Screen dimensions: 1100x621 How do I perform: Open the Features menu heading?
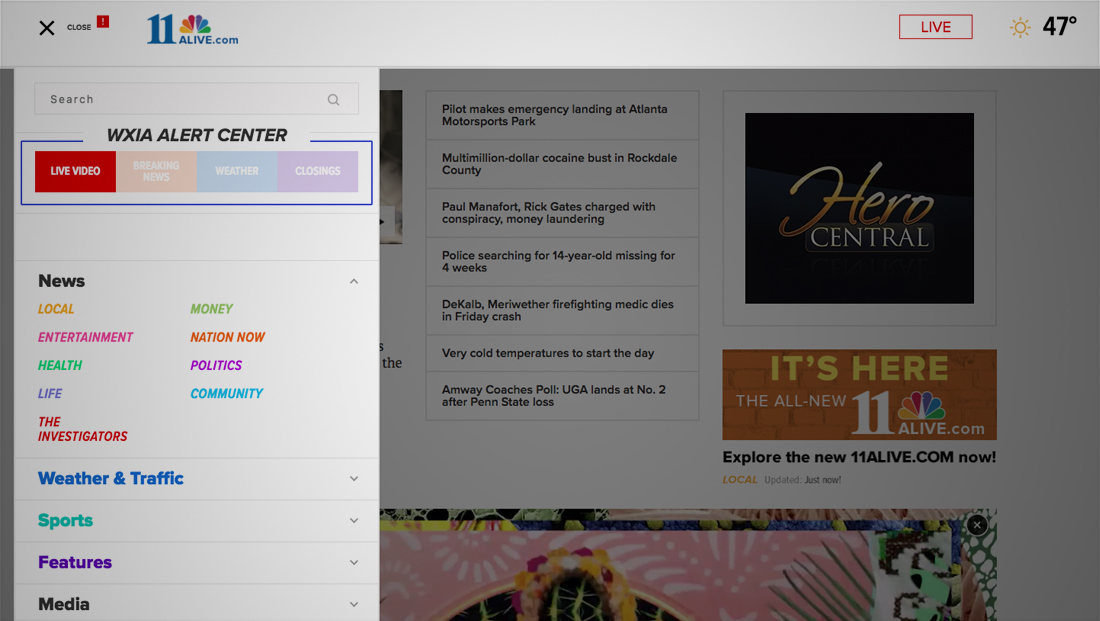click(75, 563)
